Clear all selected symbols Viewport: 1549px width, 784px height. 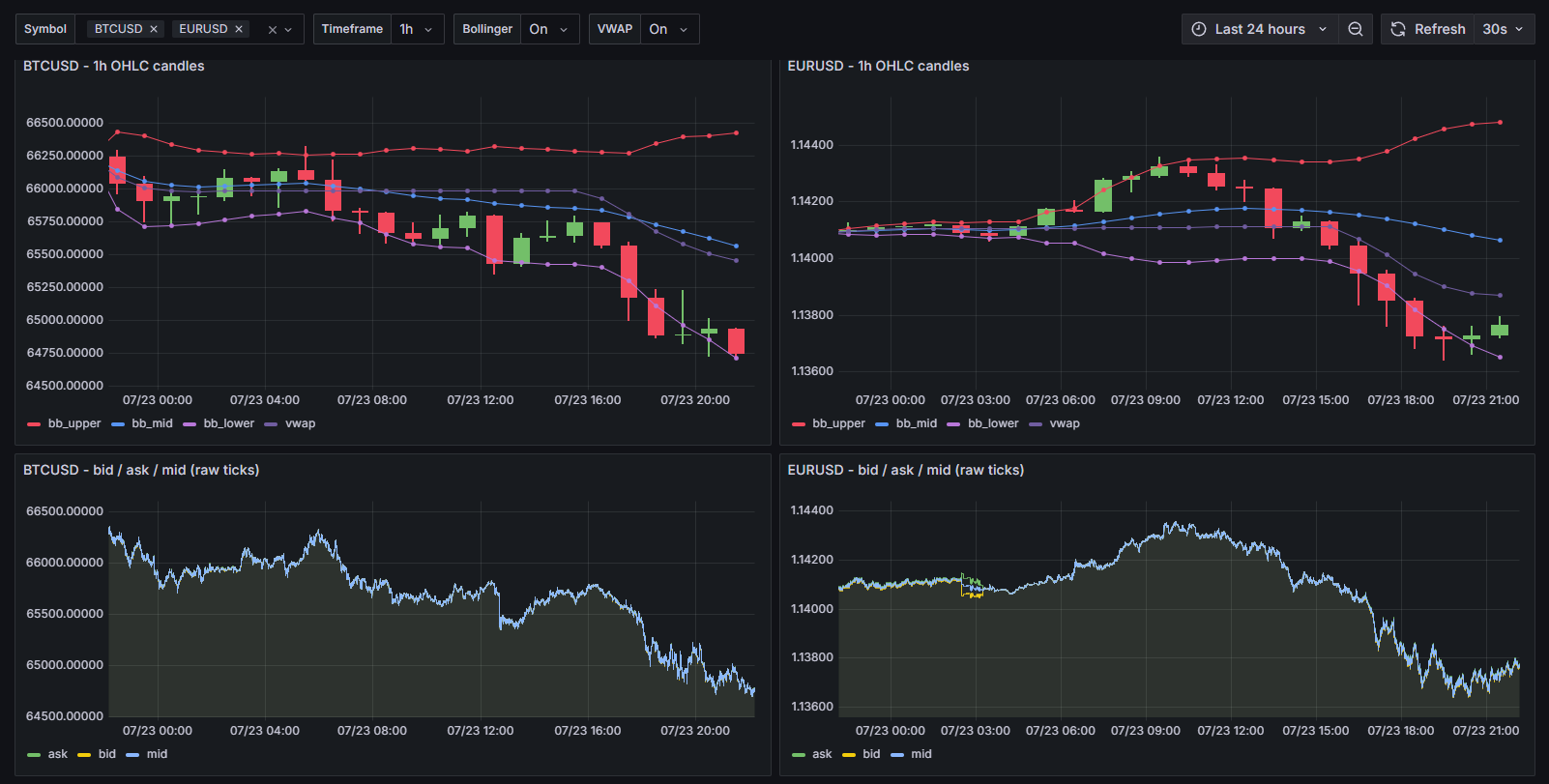click(273, 30)
